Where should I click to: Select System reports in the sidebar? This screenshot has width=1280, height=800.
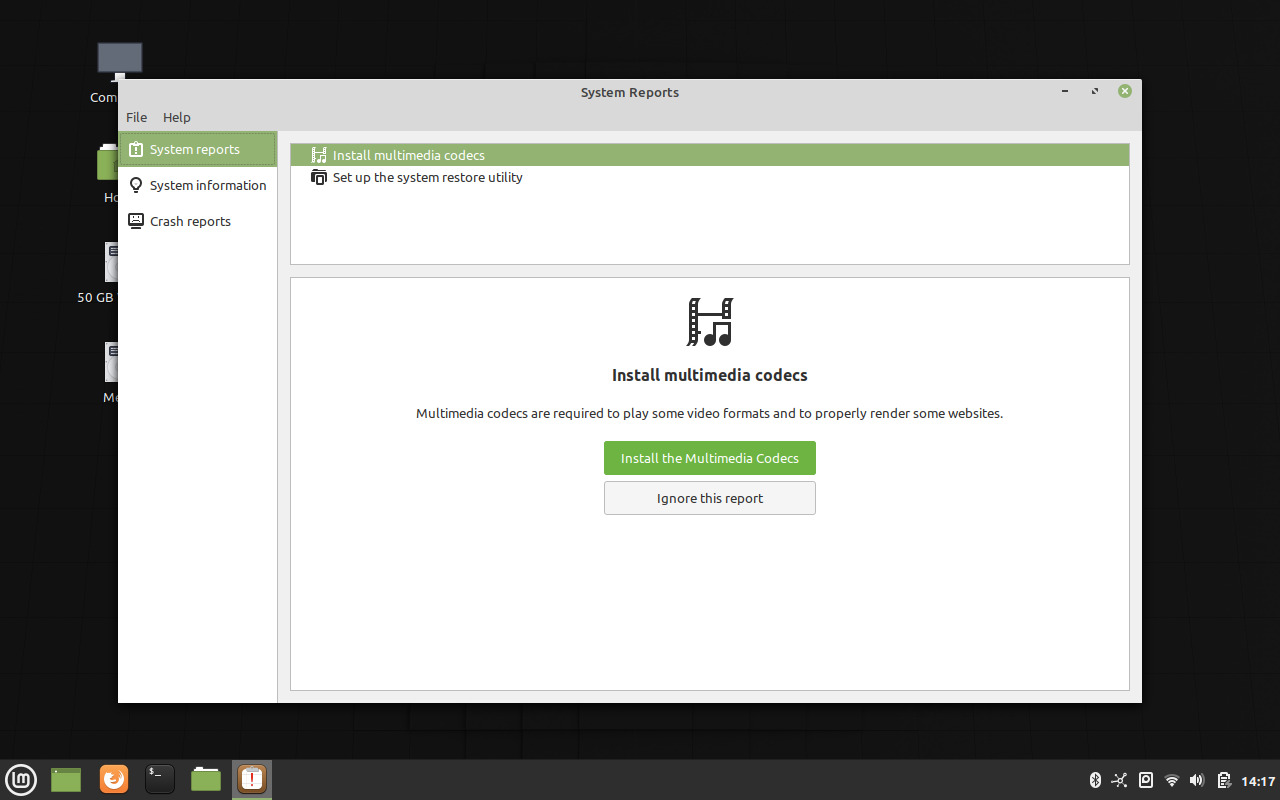[197, 149]
